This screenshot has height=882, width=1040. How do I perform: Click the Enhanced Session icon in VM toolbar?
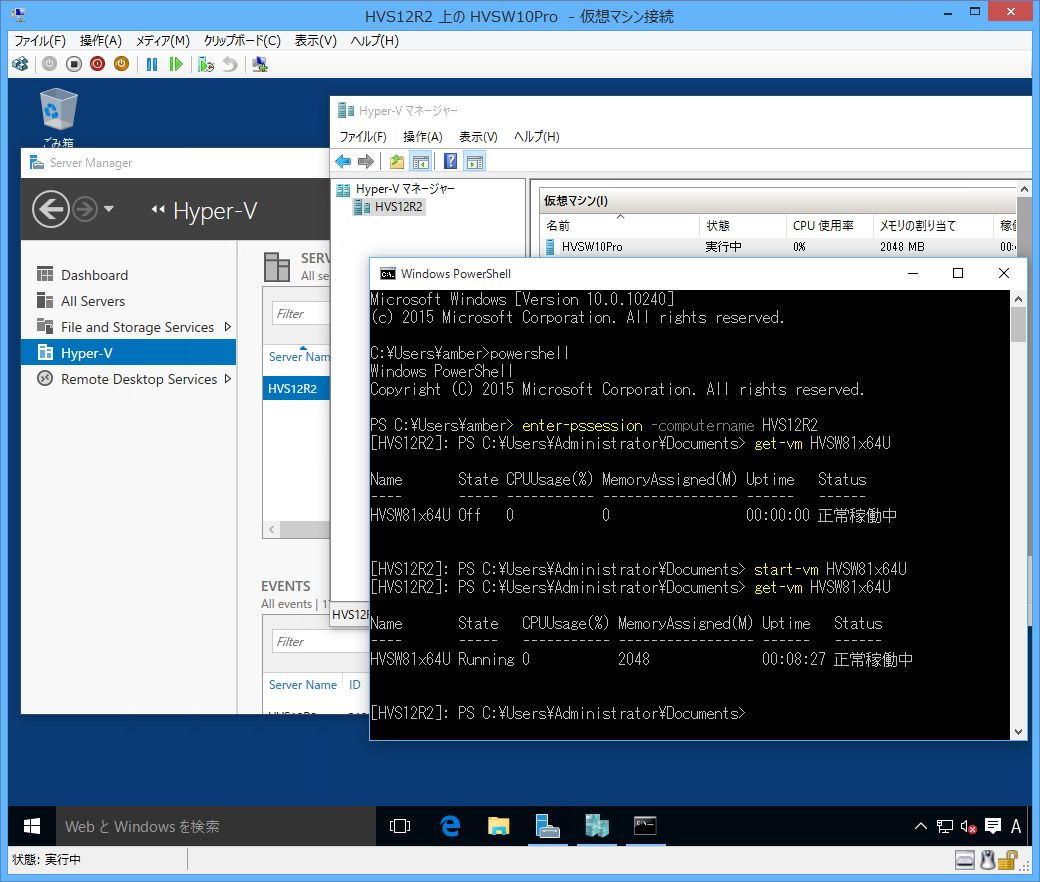point(260,64)
